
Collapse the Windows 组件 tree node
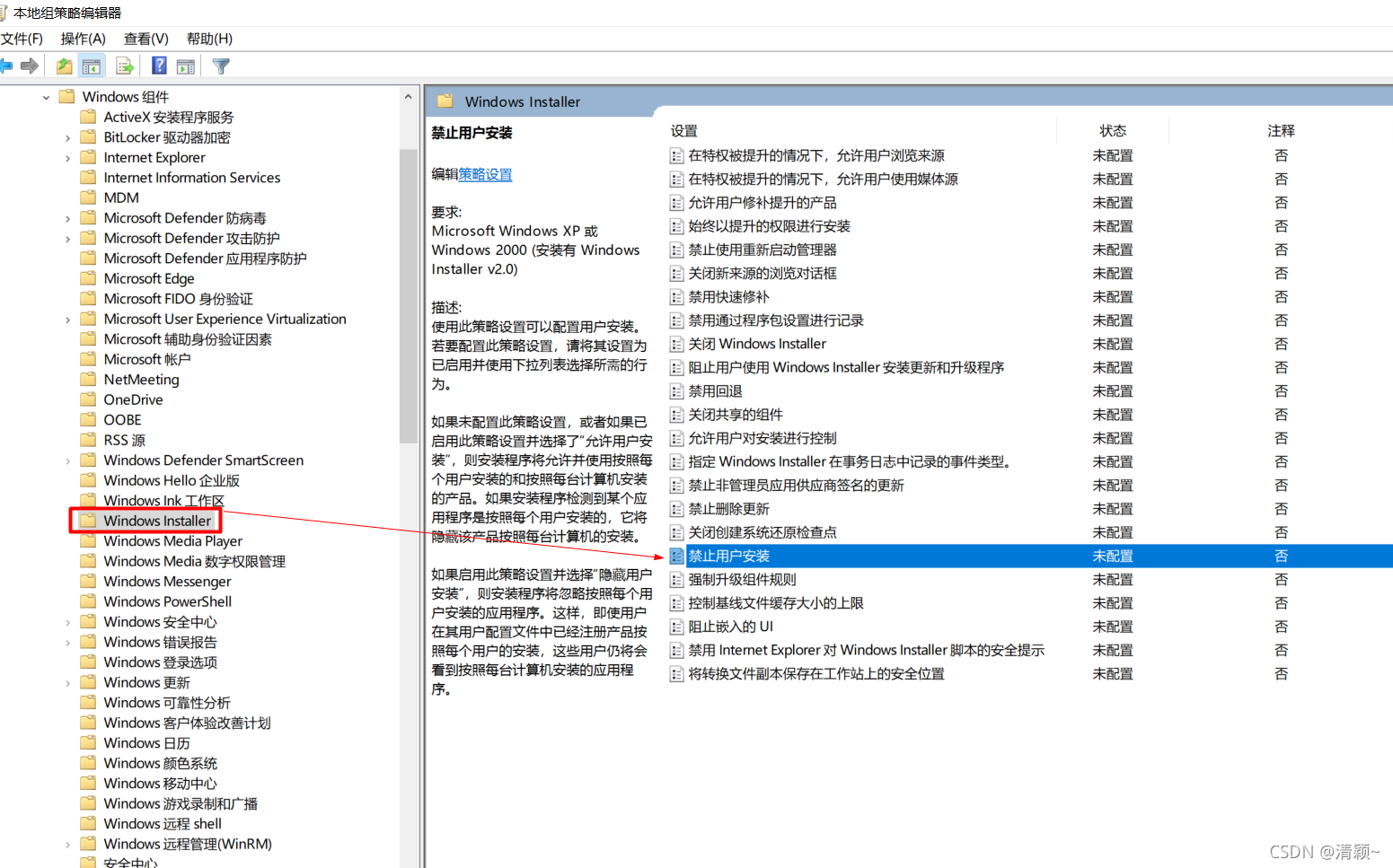tap(46, 97)
